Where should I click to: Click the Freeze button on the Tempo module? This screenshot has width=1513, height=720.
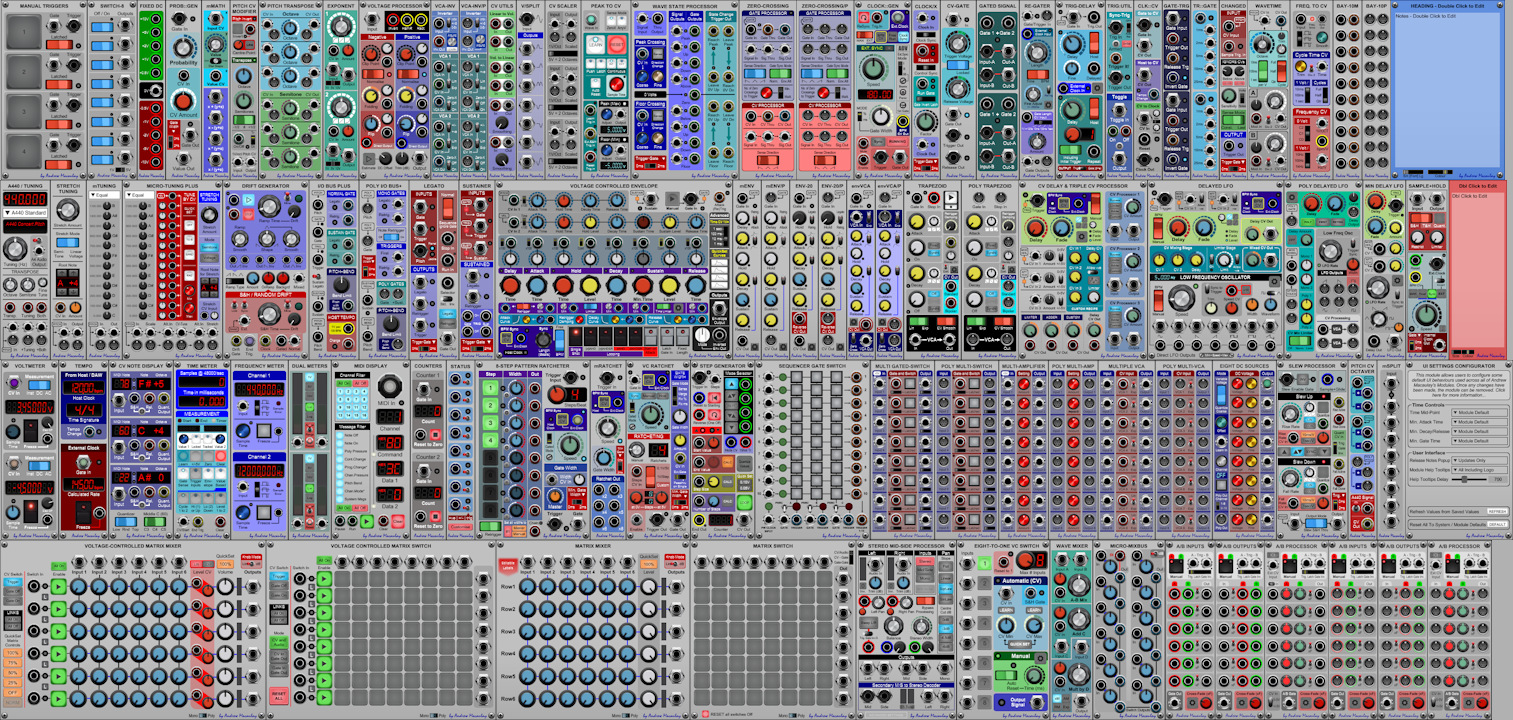coord(82,511)
